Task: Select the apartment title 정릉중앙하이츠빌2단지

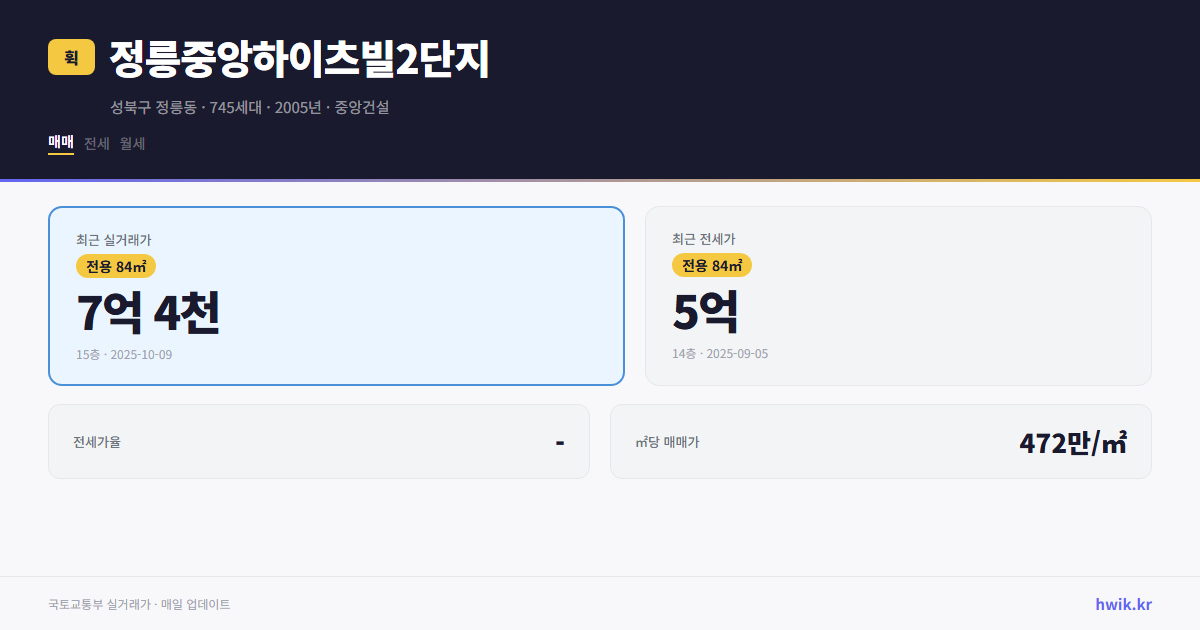Action: tap(297, 60)
